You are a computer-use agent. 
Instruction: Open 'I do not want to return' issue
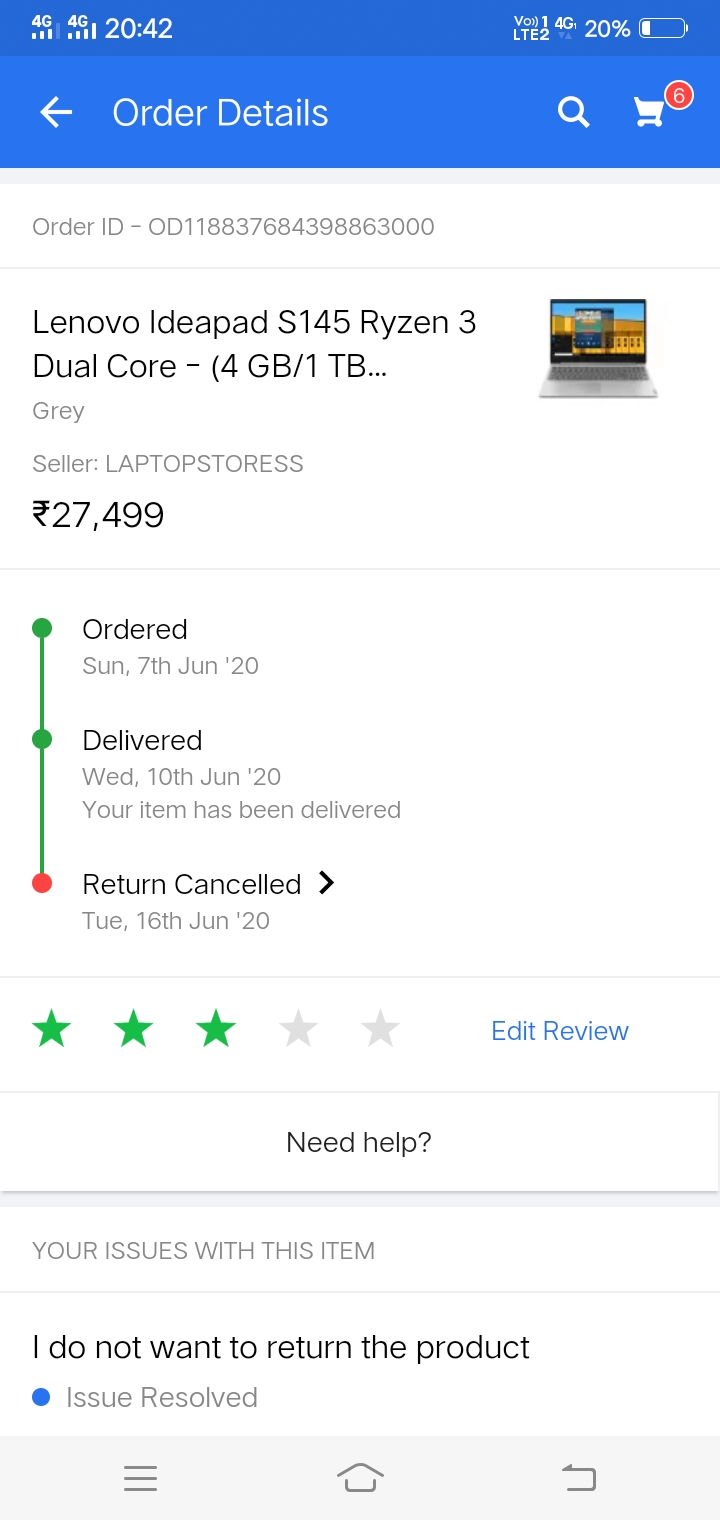point(281,1347)
